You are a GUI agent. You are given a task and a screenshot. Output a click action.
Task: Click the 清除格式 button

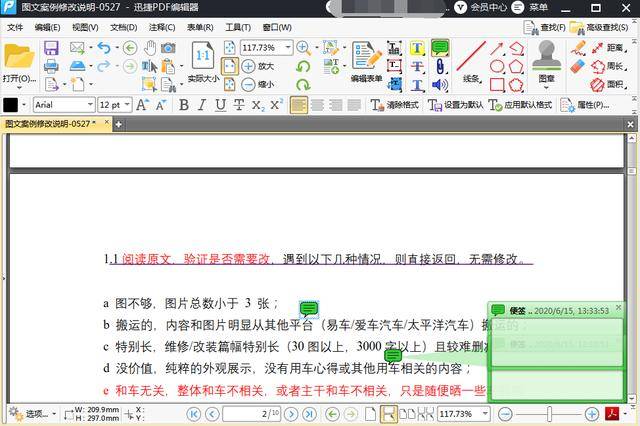pos(395,105)
